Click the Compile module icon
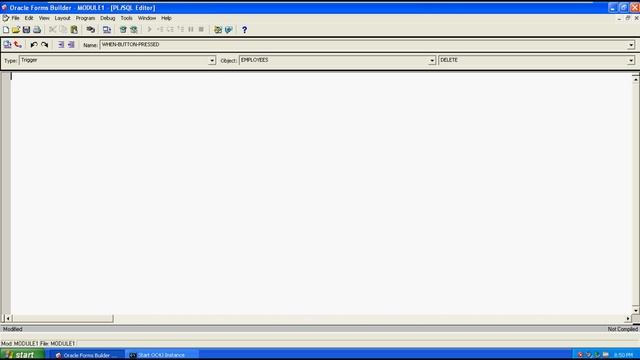Screen dimensions: 640x360 pyautogui.click(x=123, y=30)
